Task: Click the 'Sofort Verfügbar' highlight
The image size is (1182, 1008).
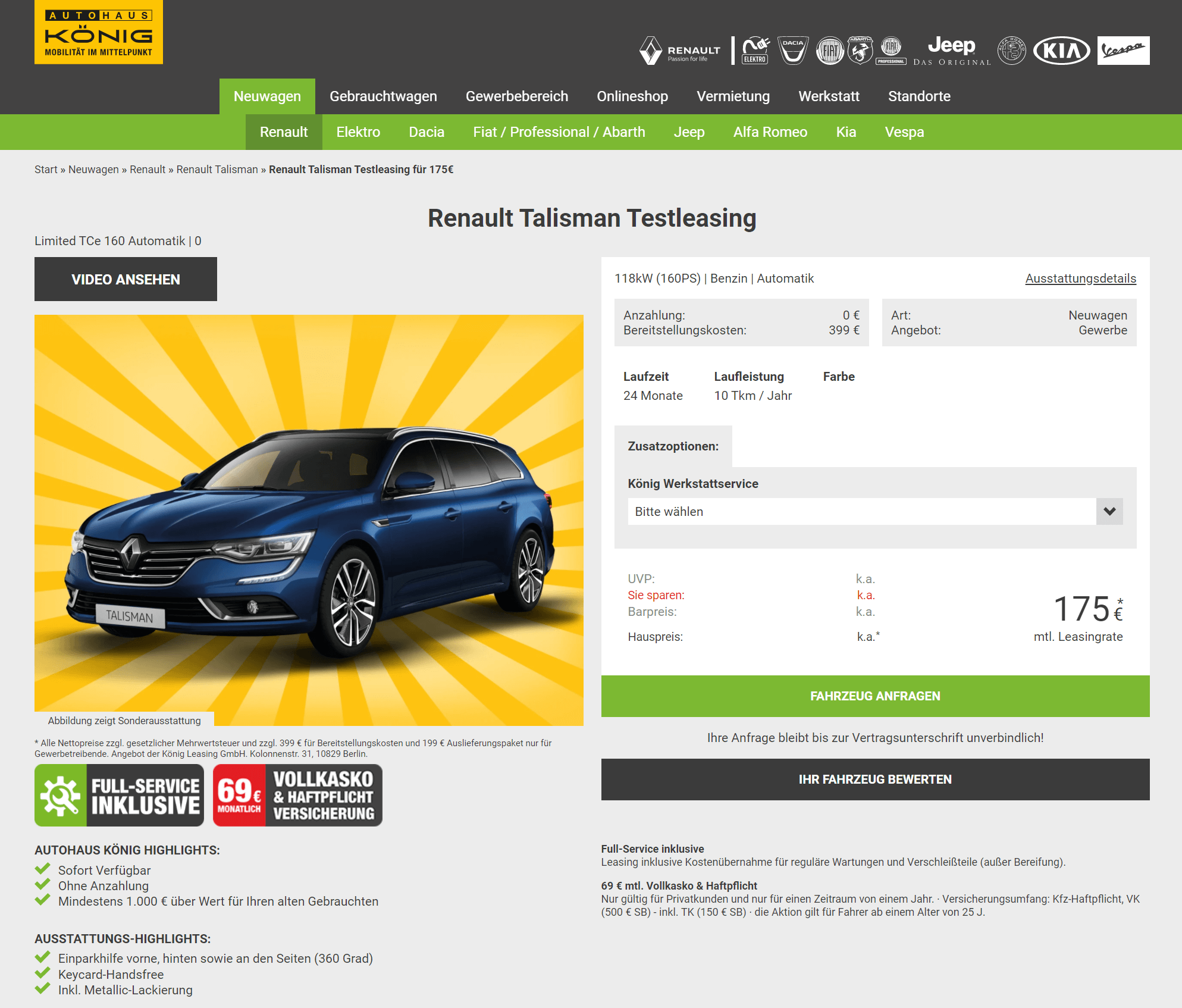Action: 104,871
